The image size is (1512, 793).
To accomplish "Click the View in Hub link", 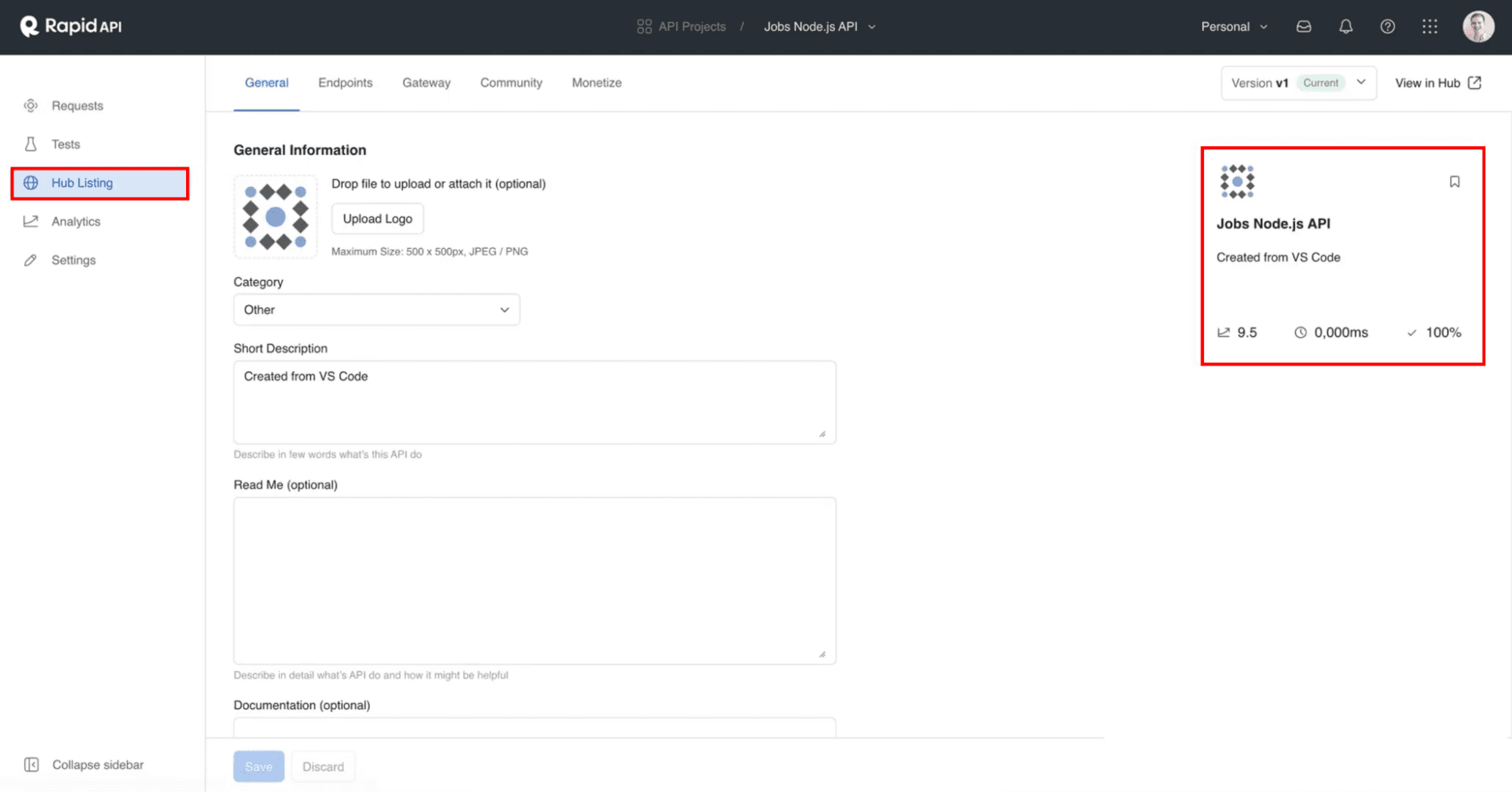I will [x=1438, y=82].
